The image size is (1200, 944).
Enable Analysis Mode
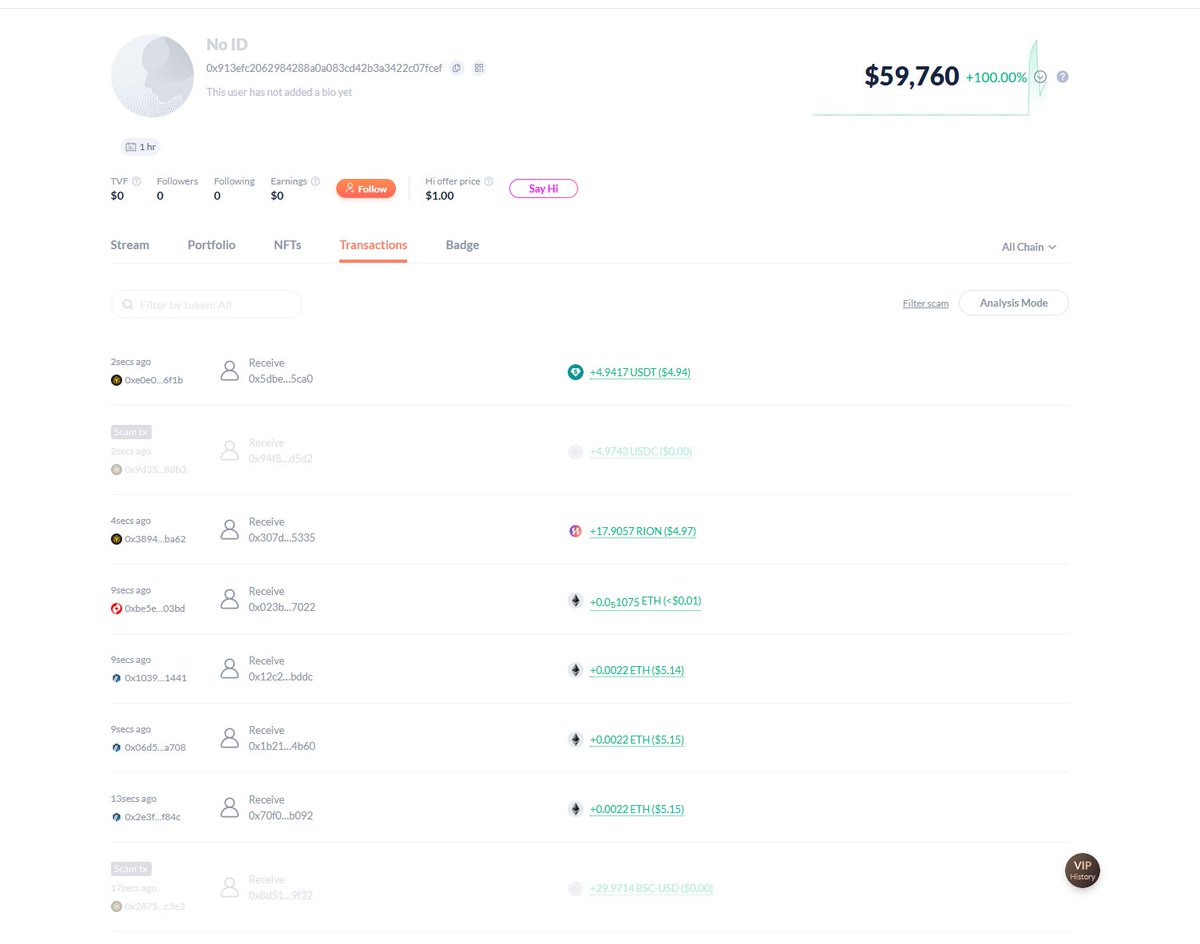(1014, 303)
